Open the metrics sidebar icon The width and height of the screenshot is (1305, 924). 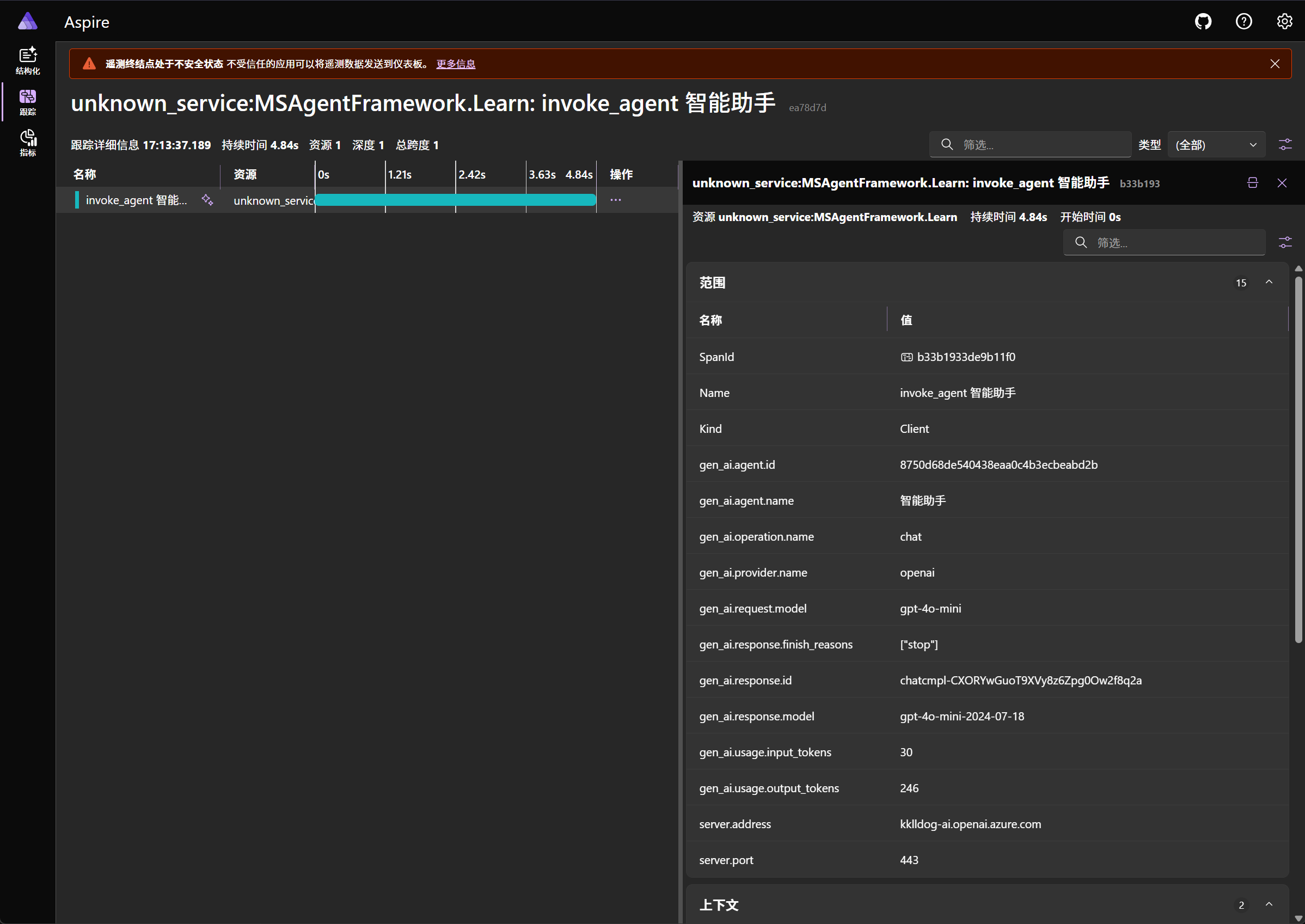tap(27, 142)
